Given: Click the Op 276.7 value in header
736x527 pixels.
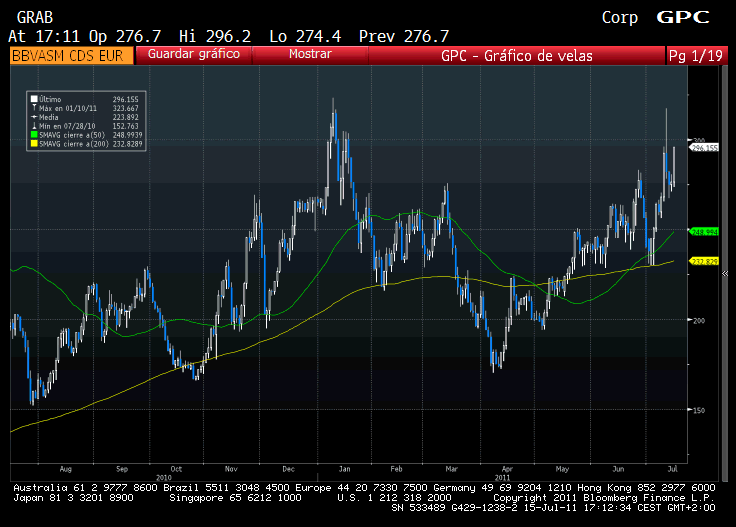Looking at the screenshot, I should click(125, 36).
